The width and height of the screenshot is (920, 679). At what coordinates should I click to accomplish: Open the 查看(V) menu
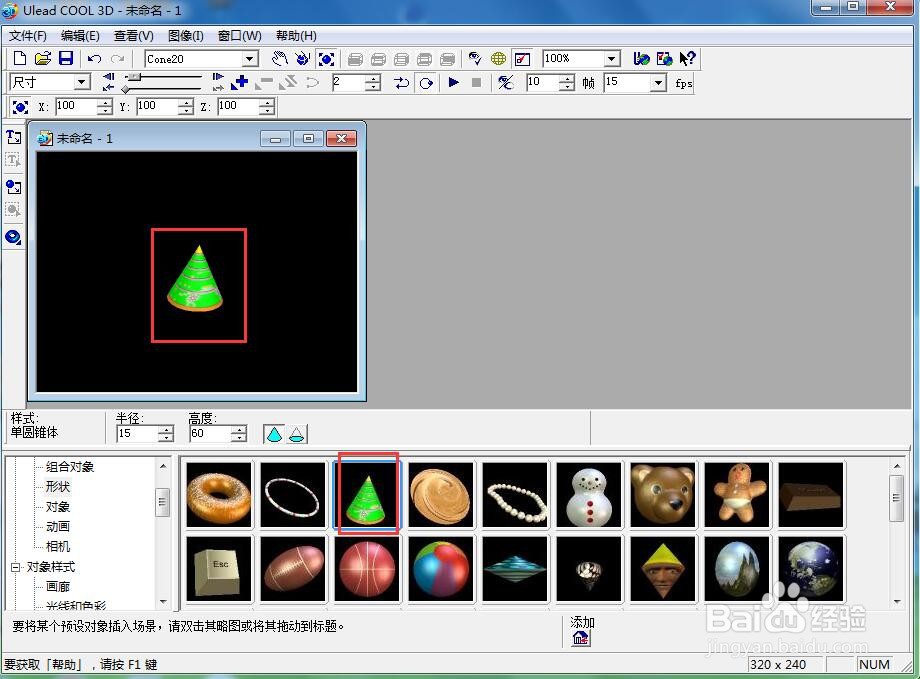pos(133,36)
